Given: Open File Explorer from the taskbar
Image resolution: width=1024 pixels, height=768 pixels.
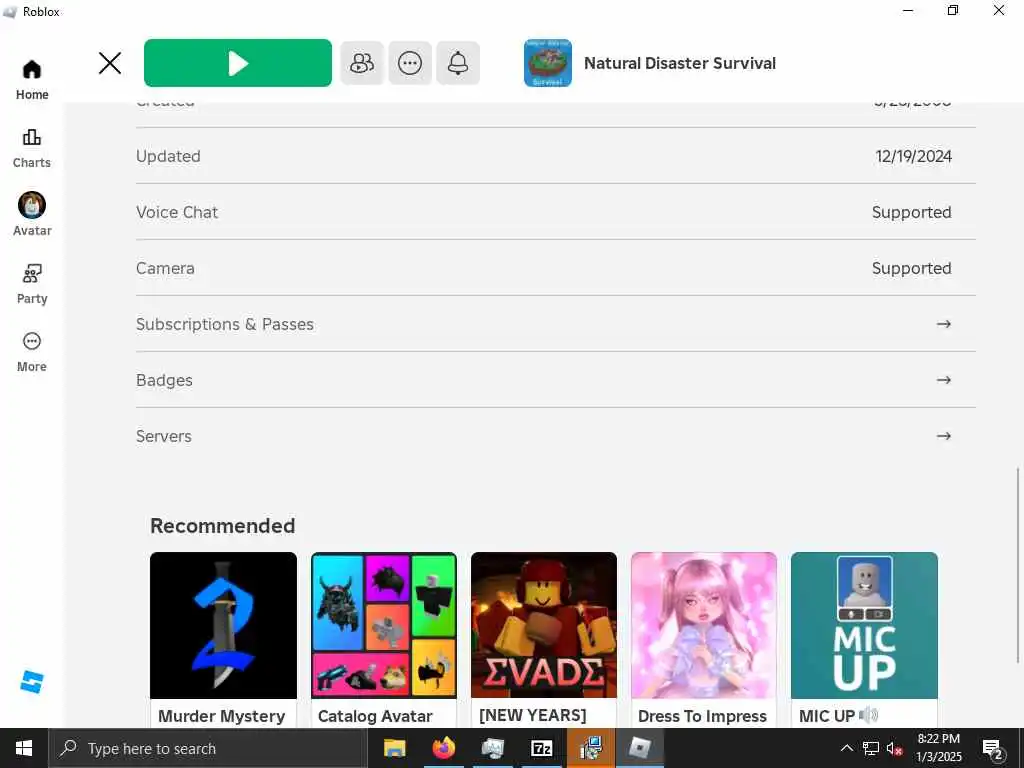Looking at the screenshot, I should pos(394,748).
